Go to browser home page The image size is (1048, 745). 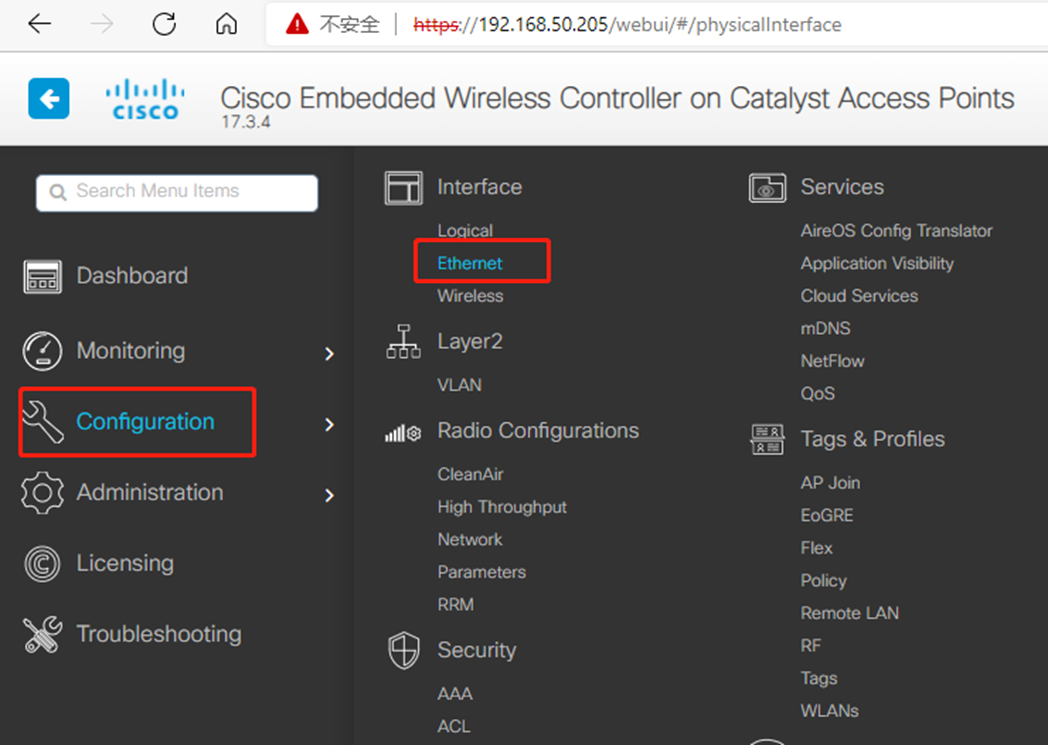pos(227,24)
